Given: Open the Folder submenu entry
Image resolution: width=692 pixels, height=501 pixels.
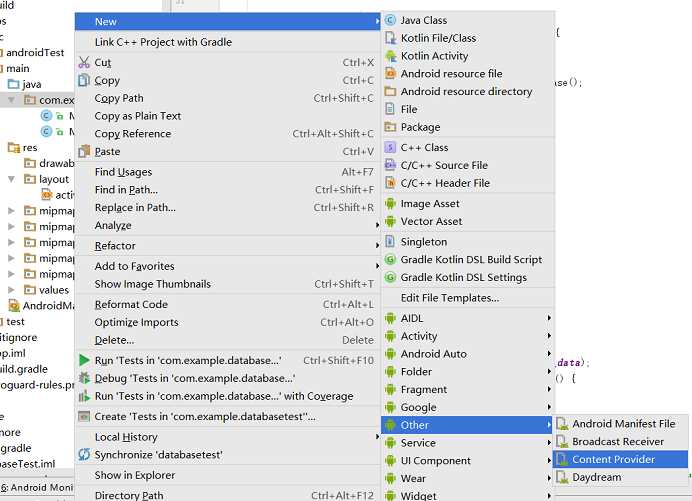Looking at the screenshot, I should [467, 372].
